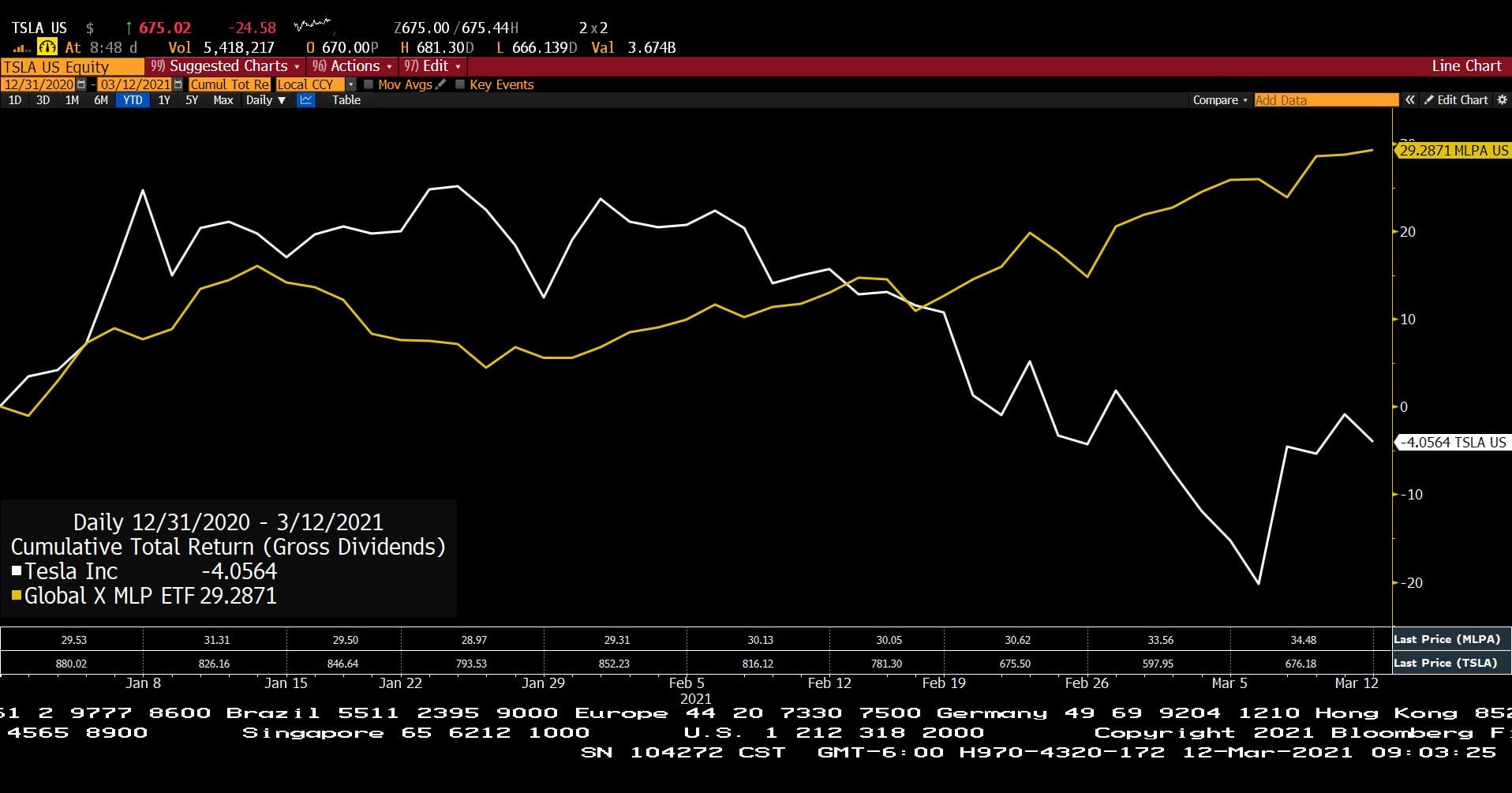
Task: Open the end date calendar picker icon
Action: (178, 84)
